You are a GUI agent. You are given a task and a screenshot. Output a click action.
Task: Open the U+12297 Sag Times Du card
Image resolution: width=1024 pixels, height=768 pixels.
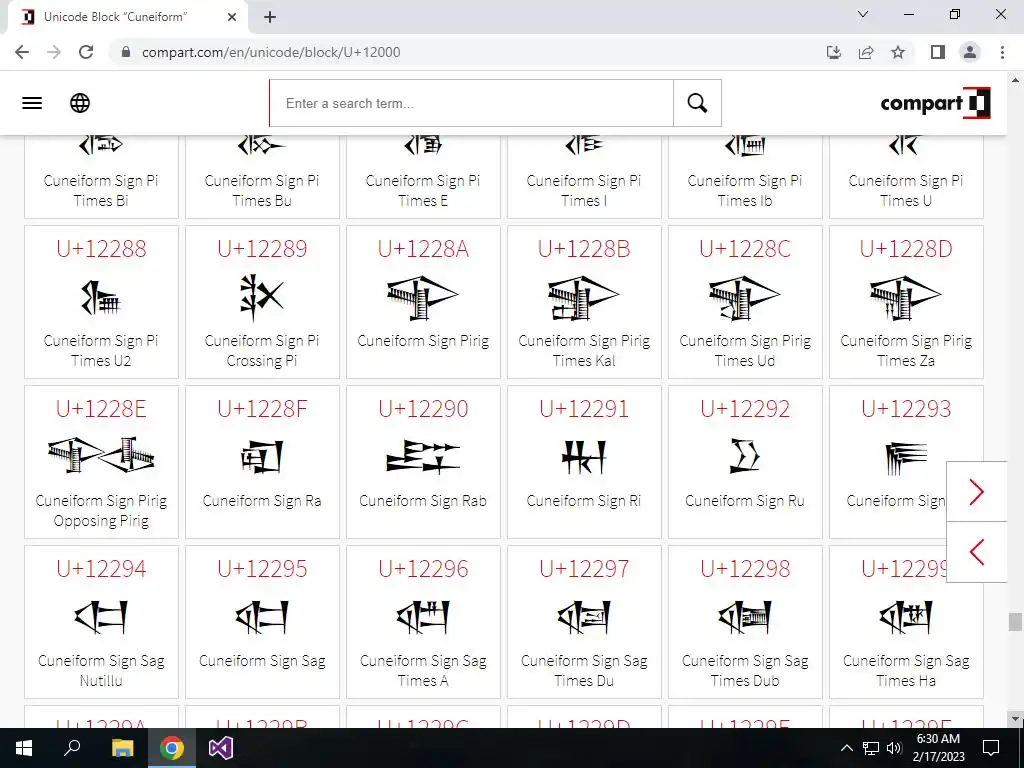point(584,622)
